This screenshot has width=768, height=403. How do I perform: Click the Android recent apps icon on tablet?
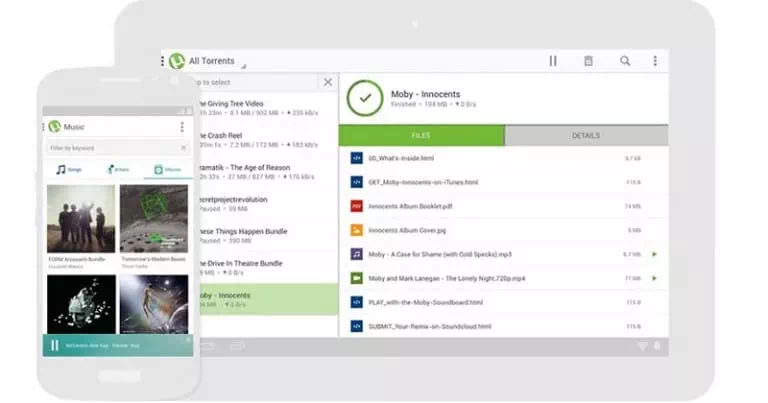click(238, 347)
